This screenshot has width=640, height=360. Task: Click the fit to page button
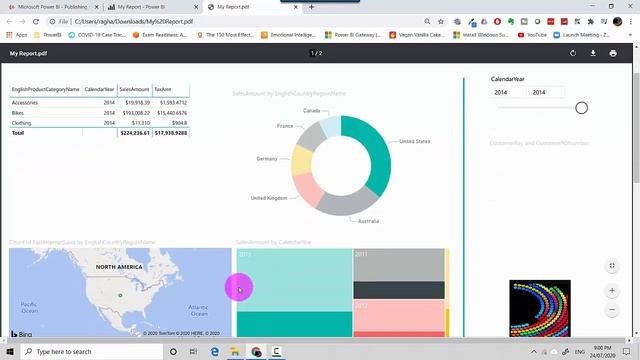(612, 266)
